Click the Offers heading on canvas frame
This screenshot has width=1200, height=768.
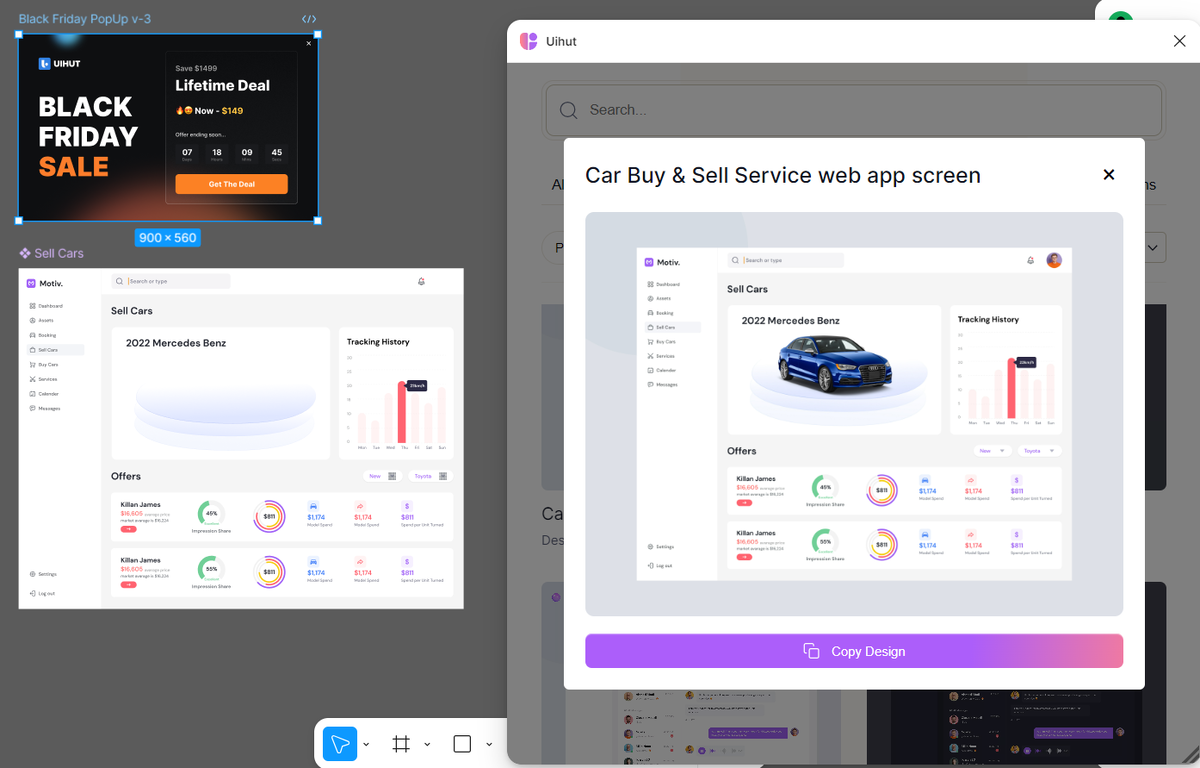tap(126, 476)
